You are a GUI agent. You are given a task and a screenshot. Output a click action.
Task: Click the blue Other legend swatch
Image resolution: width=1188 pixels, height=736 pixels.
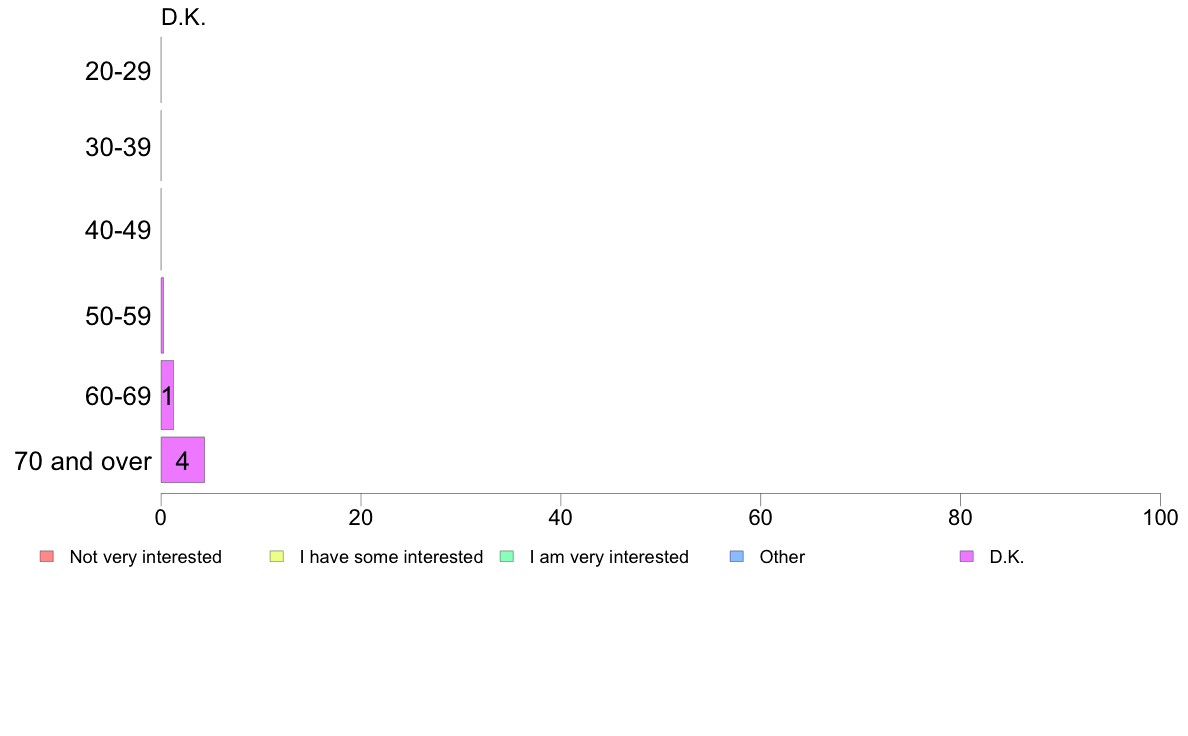736,556
